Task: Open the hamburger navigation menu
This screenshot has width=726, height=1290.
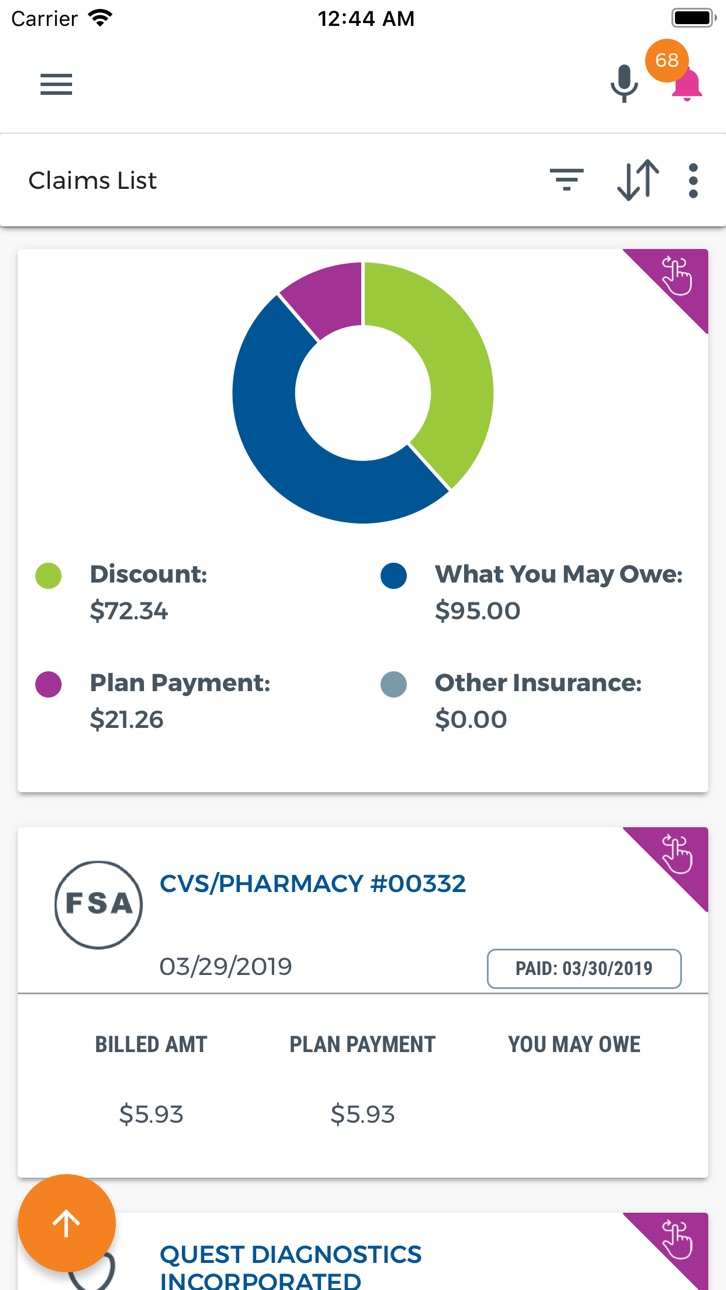Action: click(56, 85)
